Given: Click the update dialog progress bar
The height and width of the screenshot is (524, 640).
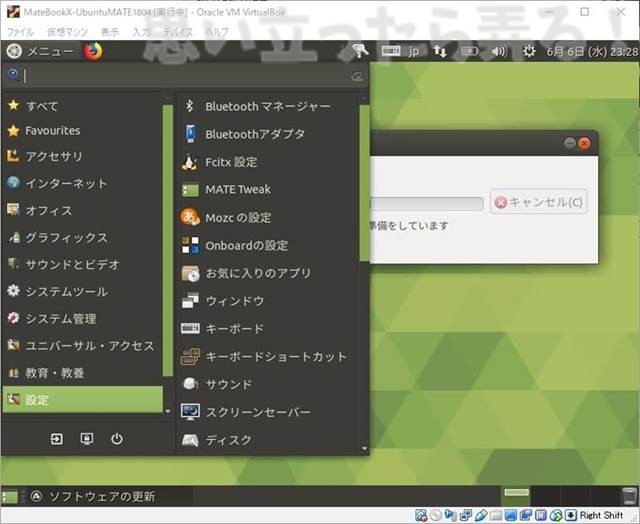Looking at the screenshot, I should tap(427, 203).
